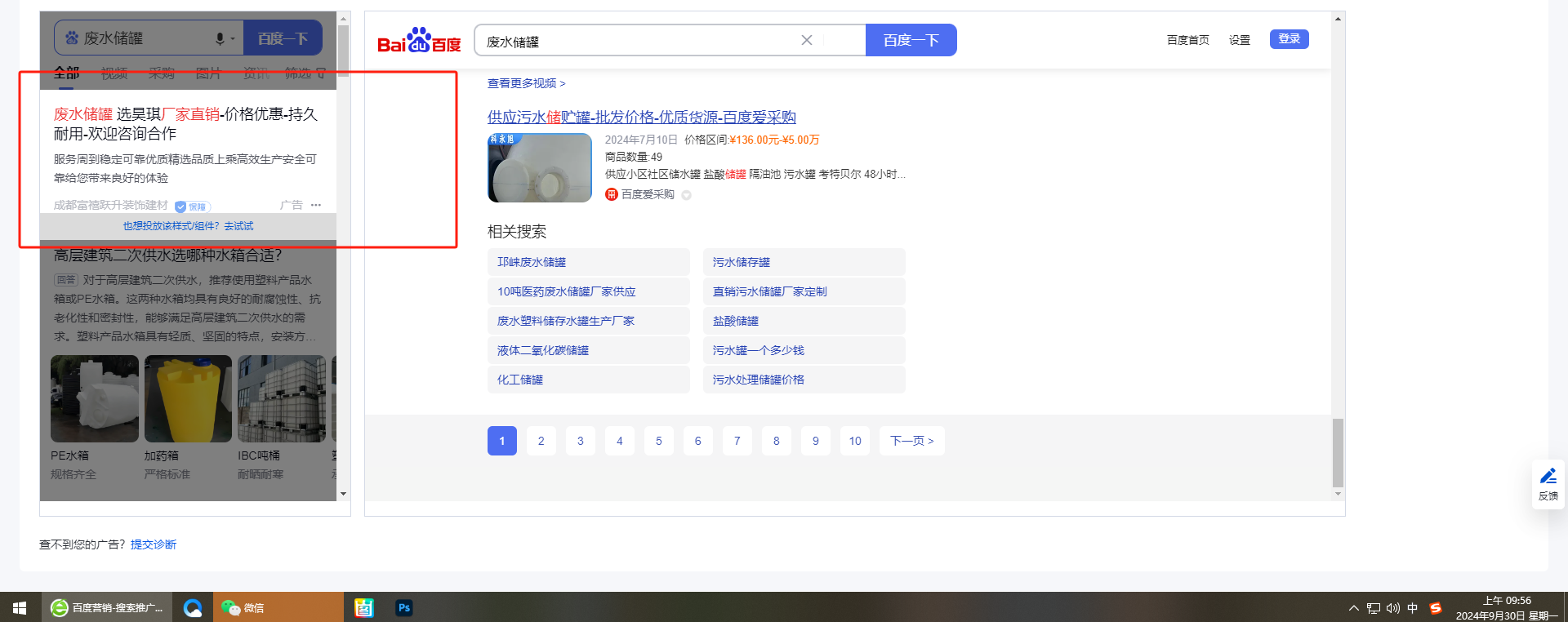Click related search 污水储存罐

point(804,262)
